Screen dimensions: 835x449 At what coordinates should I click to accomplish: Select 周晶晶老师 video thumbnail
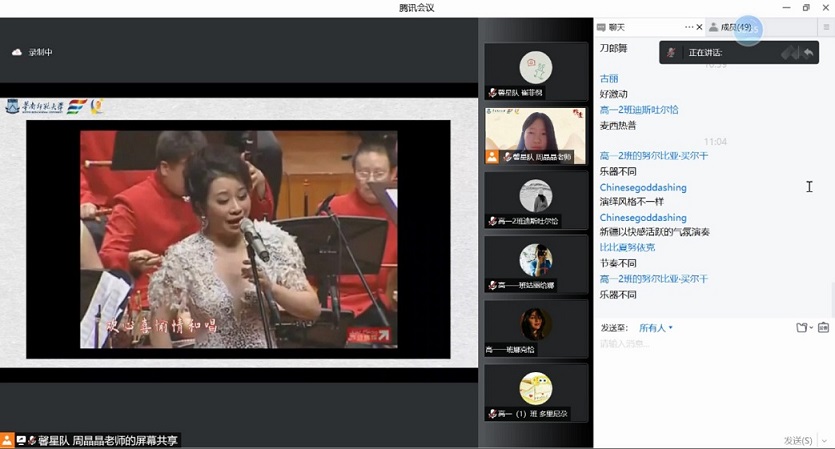(x=535, y=135)
